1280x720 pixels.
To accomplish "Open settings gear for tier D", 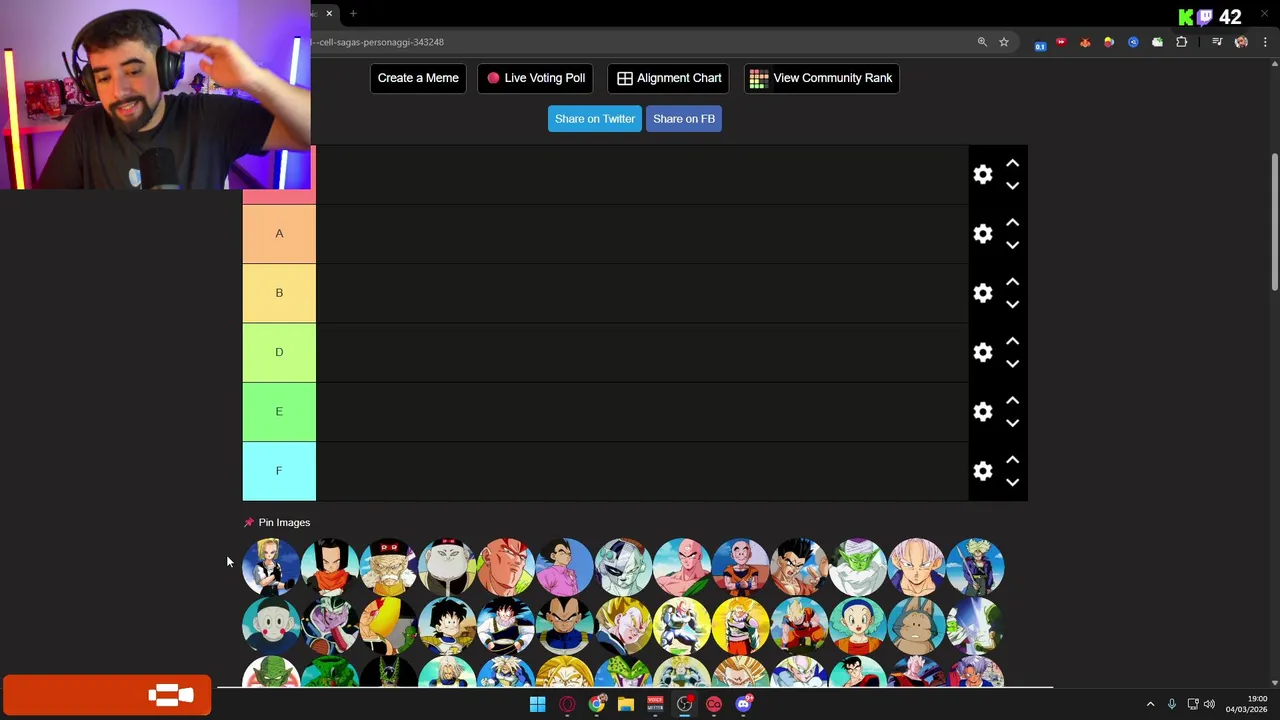I will (983, 352).
